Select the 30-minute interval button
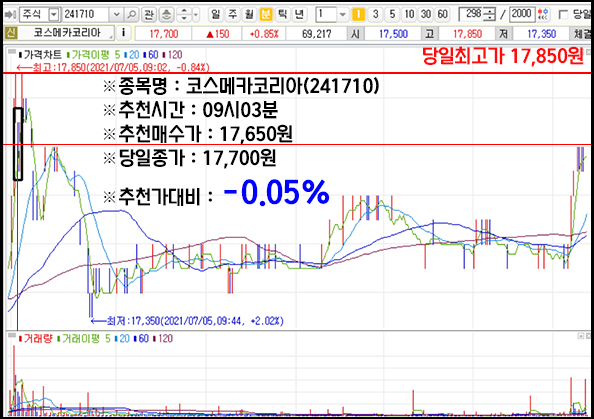This screenshot has width=594, height=419. (x=426, y=14)
